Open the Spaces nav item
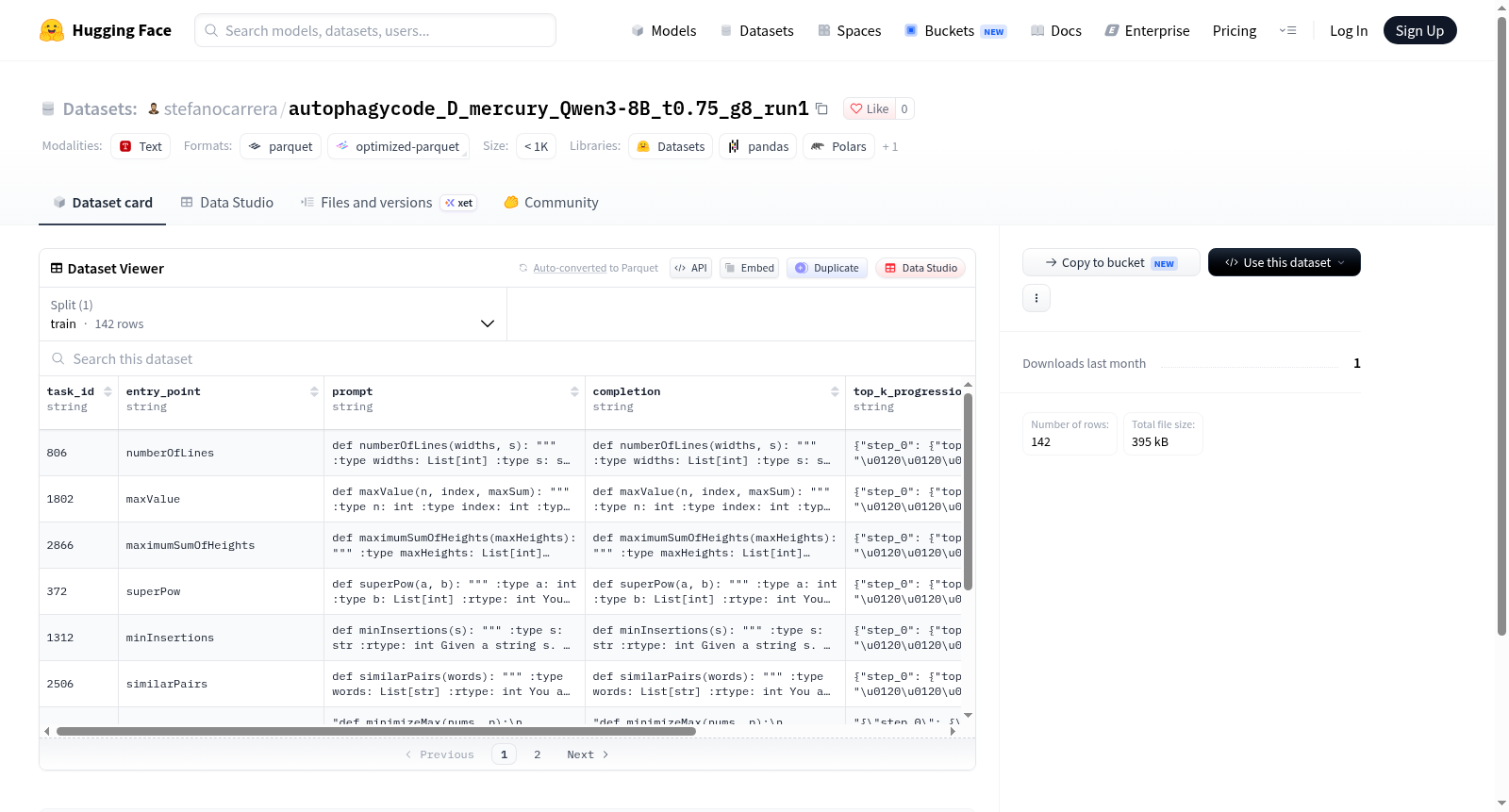1509x812 pixels. pyautogui.click(x=849, y=30)
